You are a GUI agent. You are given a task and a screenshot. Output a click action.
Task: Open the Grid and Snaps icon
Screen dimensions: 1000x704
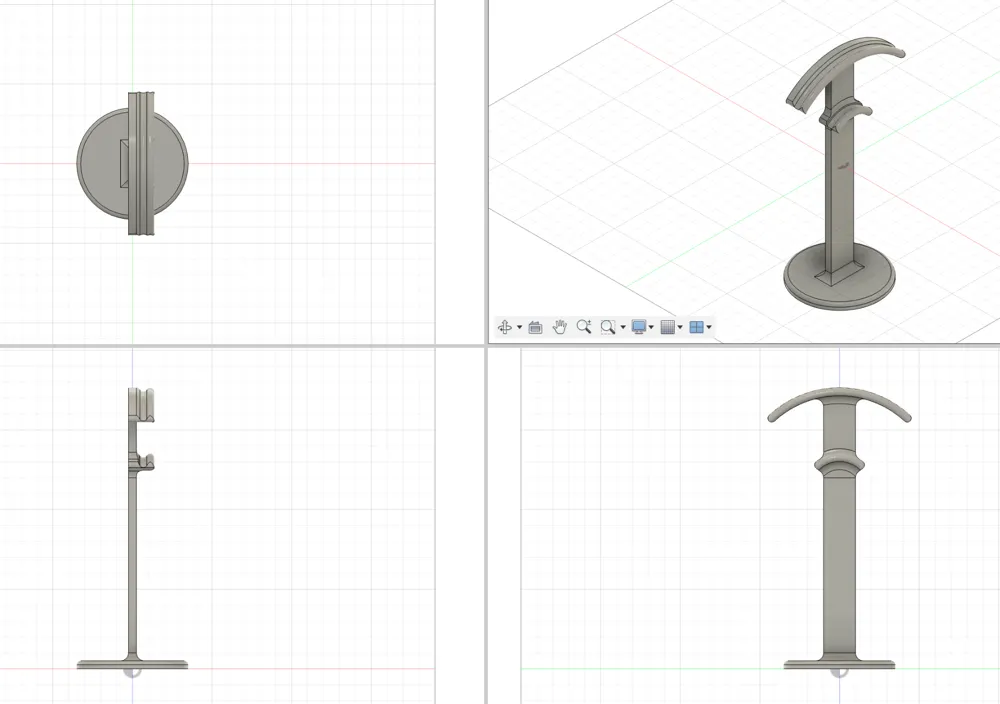pyautogui.click(x=667, y=327)
